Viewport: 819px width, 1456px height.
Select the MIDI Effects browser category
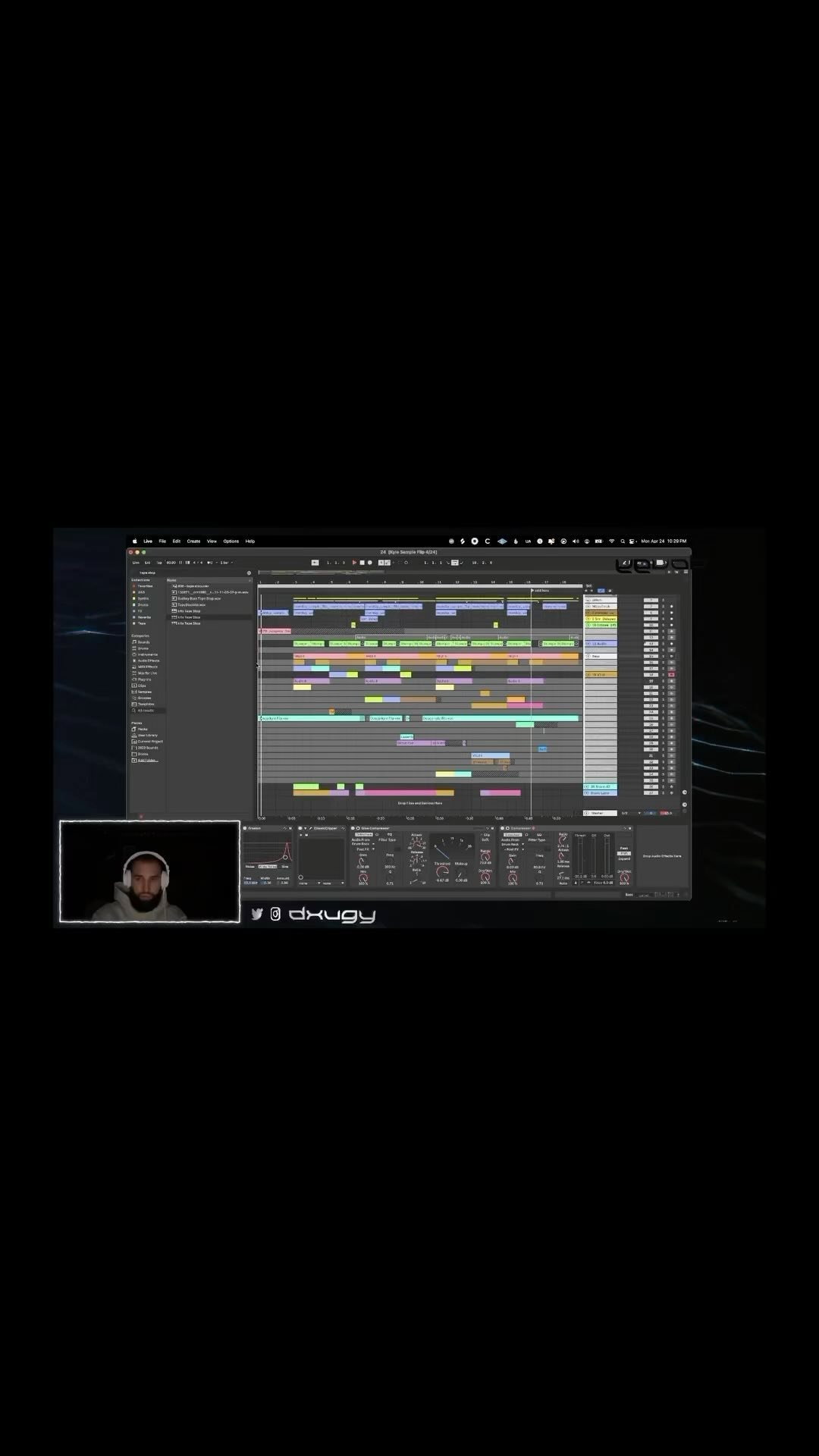(145, 667)
